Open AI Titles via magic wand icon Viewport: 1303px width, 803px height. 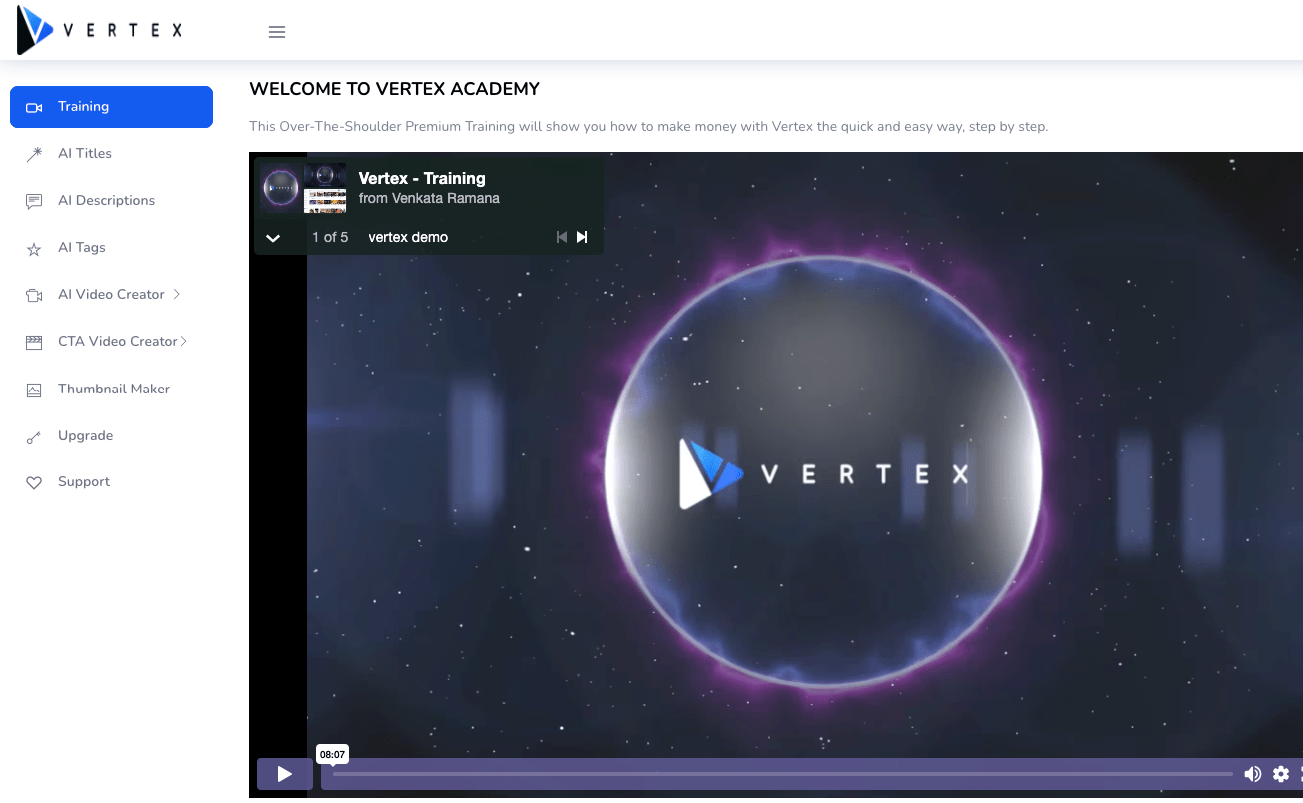click(x=35, y=153)
